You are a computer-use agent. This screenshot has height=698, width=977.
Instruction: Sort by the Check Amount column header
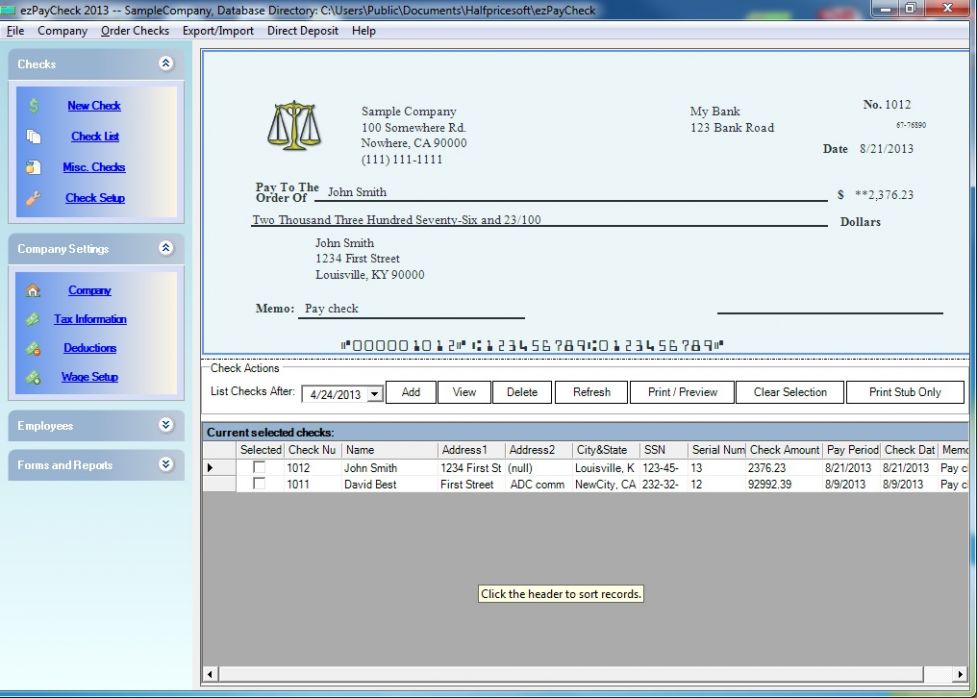[x=784, y=450]
